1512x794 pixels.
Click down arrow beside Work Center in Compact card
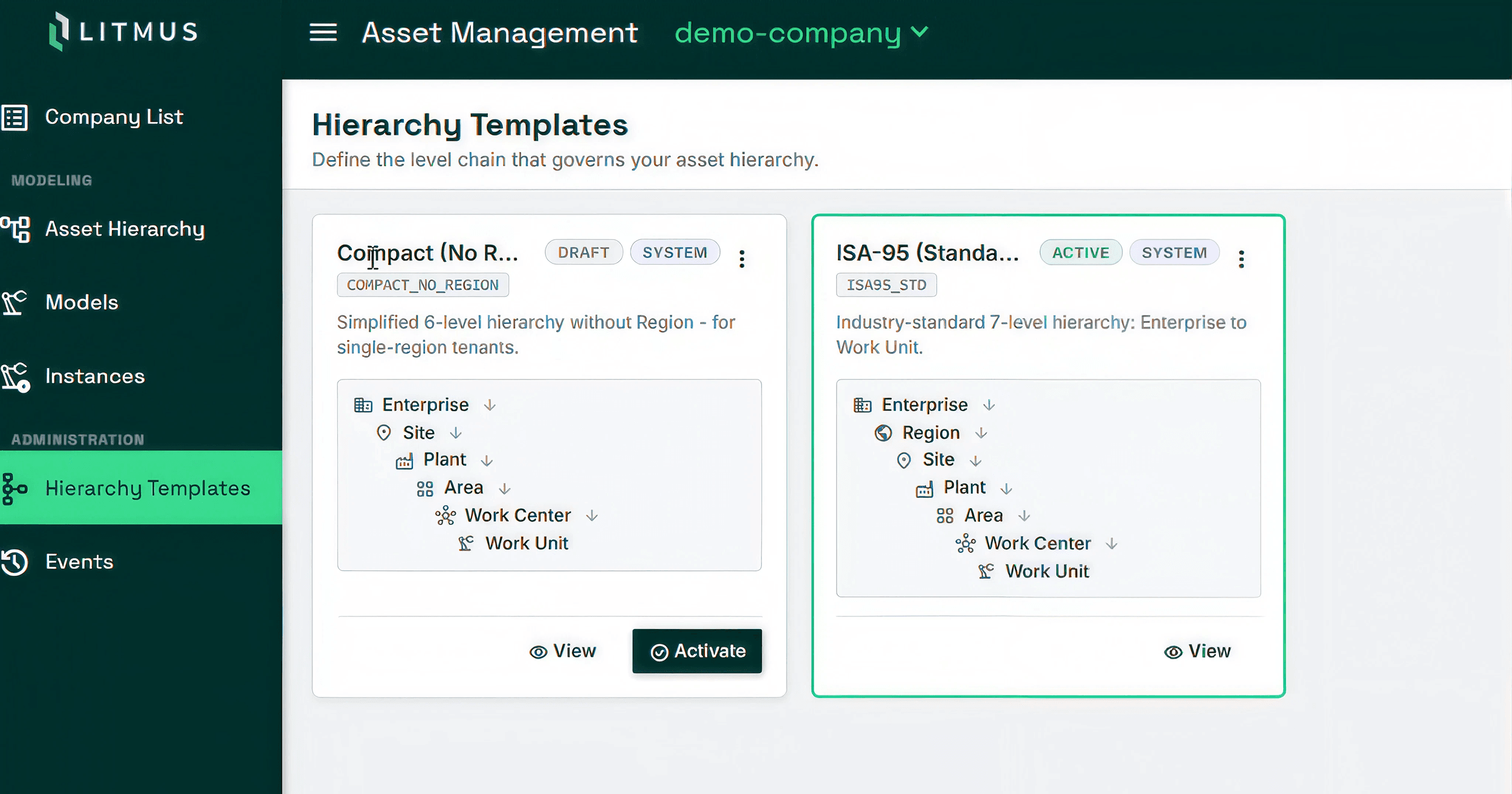coord(592,516)
